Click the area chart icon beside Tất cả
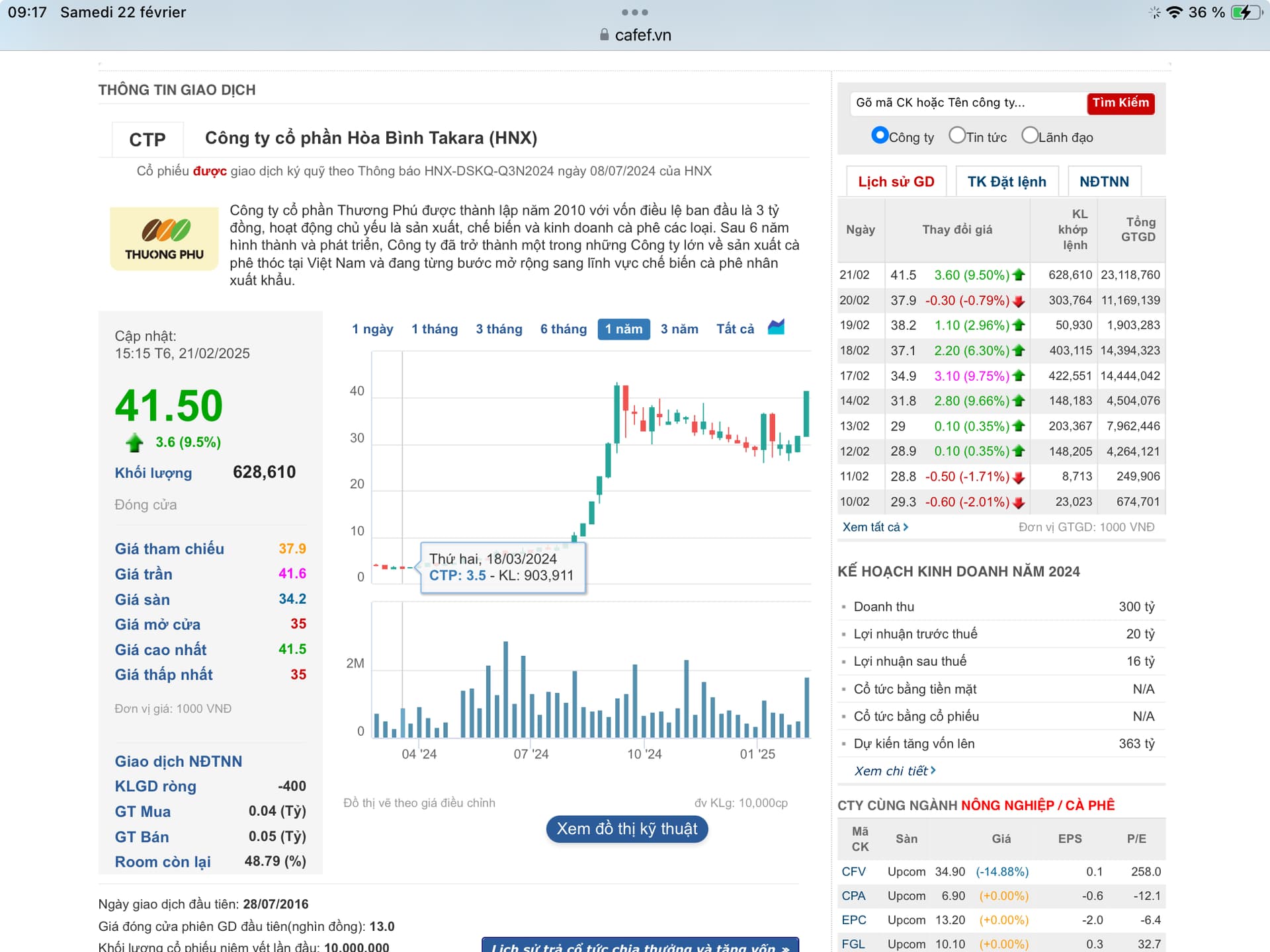Image resolution: width=1270 pixels, height=952 pixels. click(776, 327)
